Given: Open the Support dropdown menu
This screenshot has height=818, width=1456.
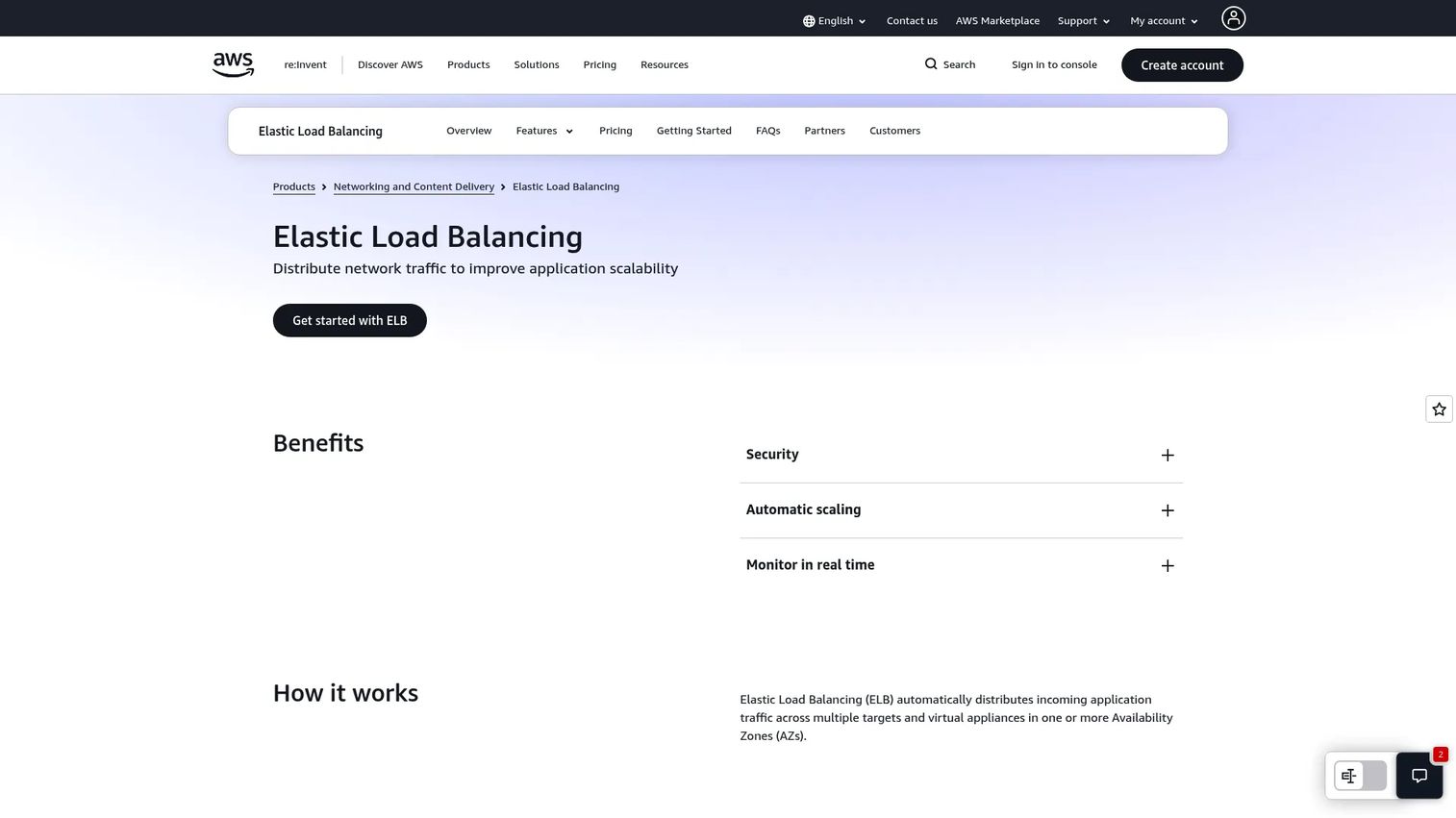Looking at the screenshot, I should point(1084,21).
